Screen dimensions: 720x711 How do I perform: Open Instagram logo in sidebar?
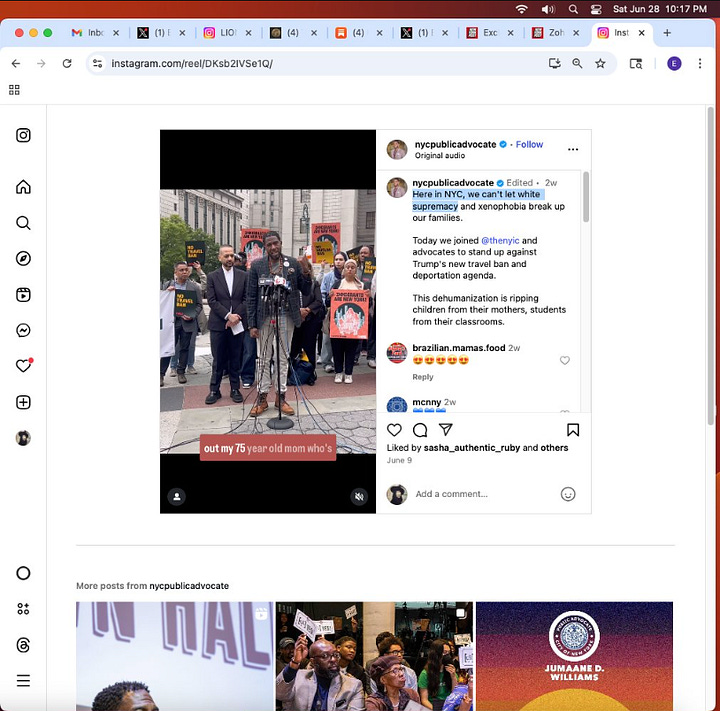[x=23, y=135]
